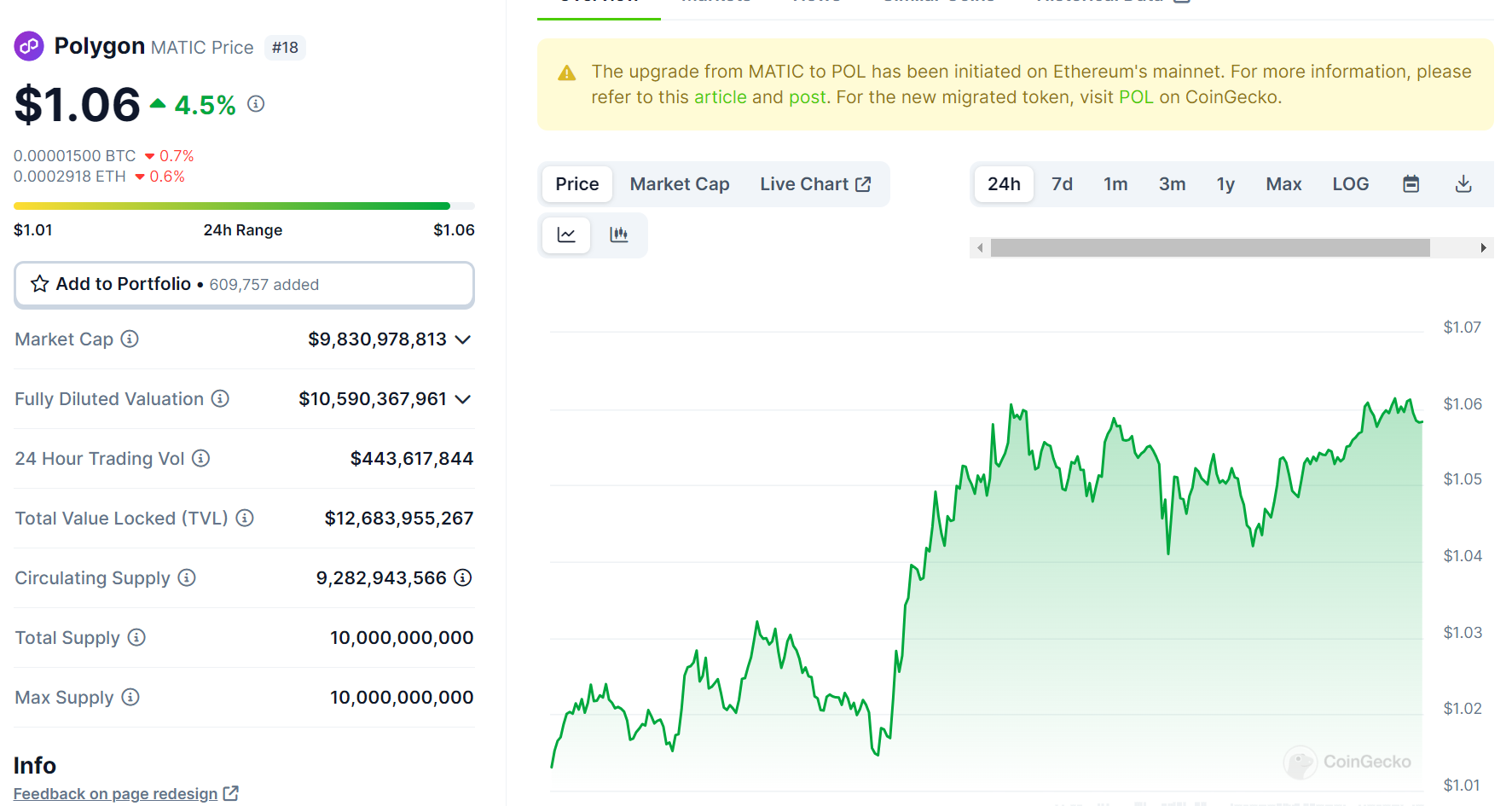Click the info icon beside 24 Hour Trading Vol

(201, 459)
